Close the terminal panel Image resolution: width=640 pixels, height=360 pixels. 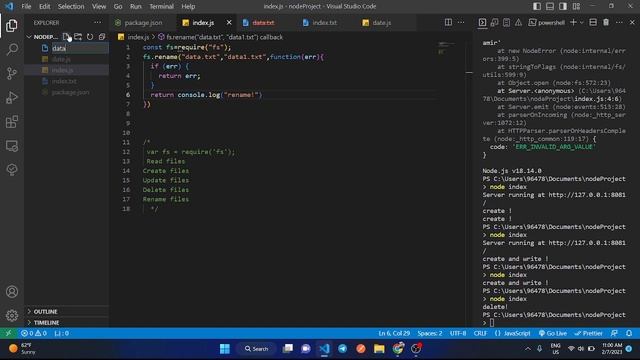632,22
